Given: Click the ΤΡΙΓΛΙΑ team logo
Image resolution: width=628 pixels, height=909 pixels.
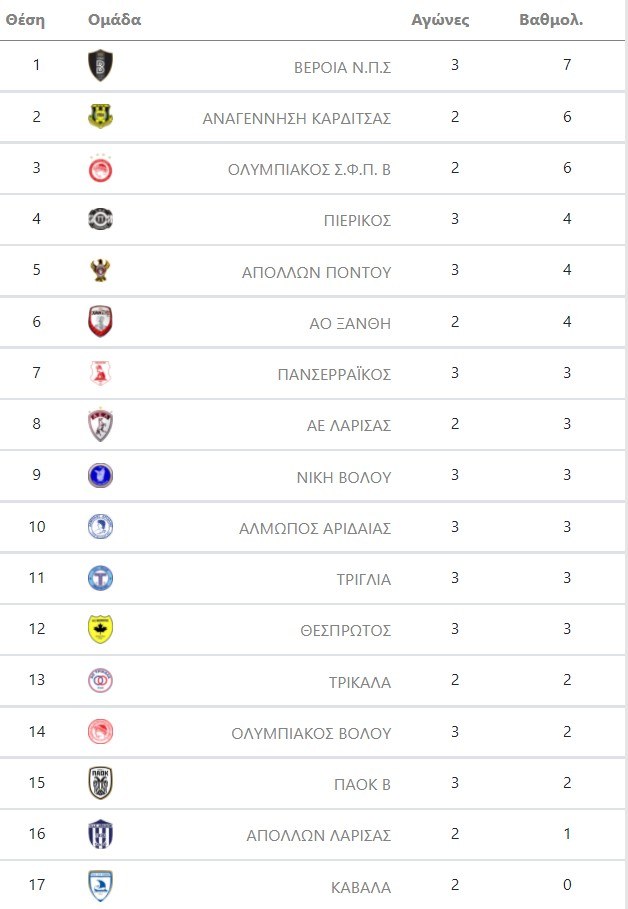Looking at the screenshot, I should 100,578.
